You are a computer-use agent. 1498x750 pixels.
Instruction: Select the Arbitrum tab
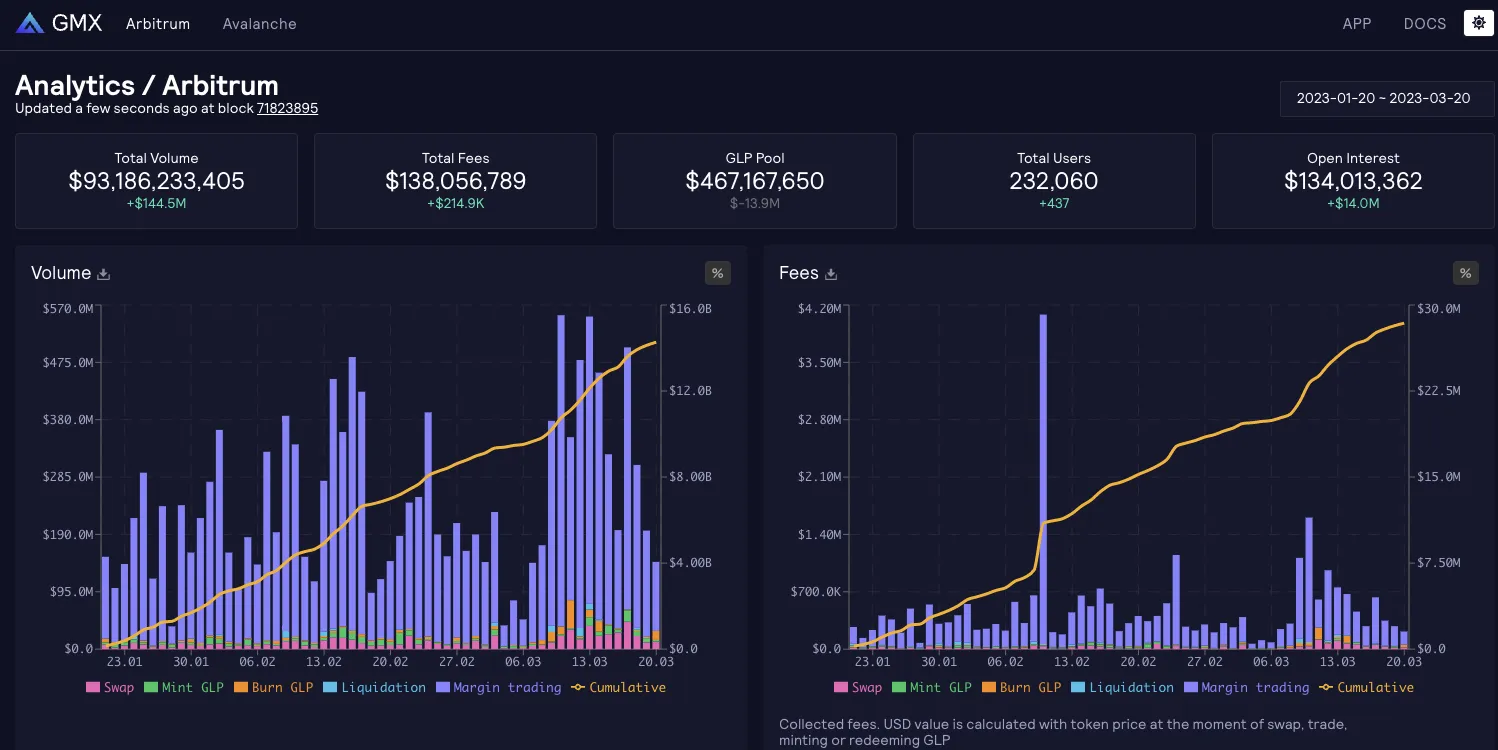[x=157, y=23]
